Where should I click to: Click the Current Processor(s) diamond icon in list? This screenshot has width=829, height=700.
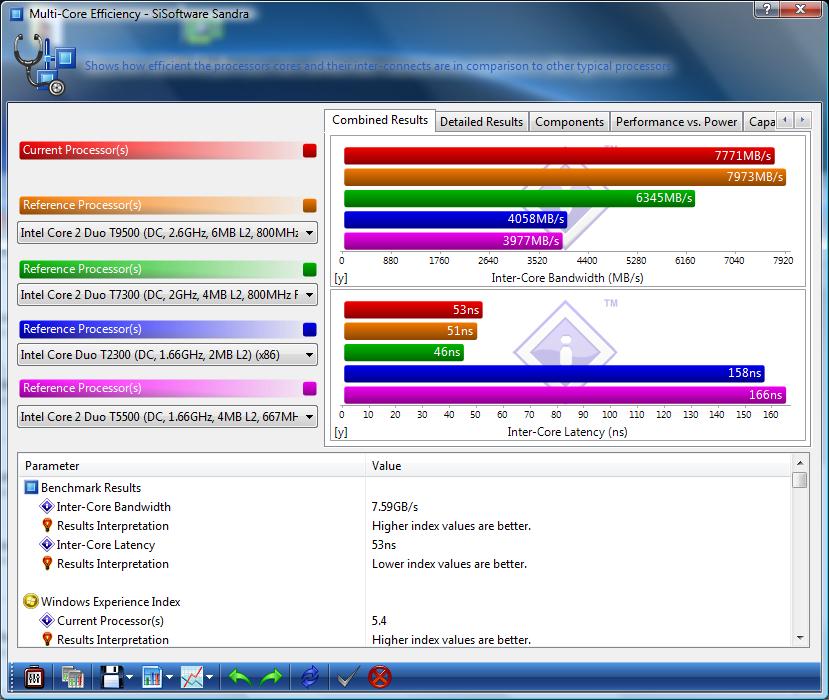47,620
